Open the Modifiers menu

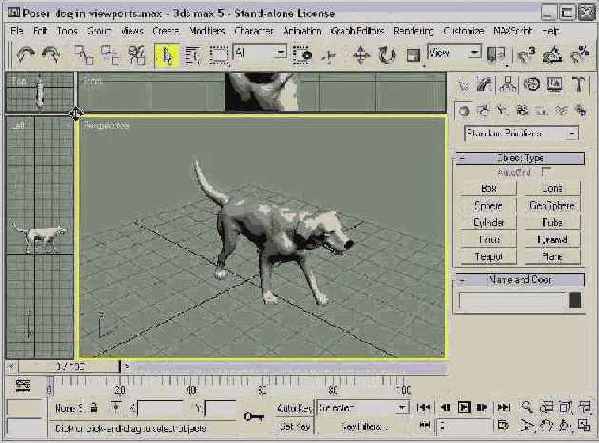(207, 31)
